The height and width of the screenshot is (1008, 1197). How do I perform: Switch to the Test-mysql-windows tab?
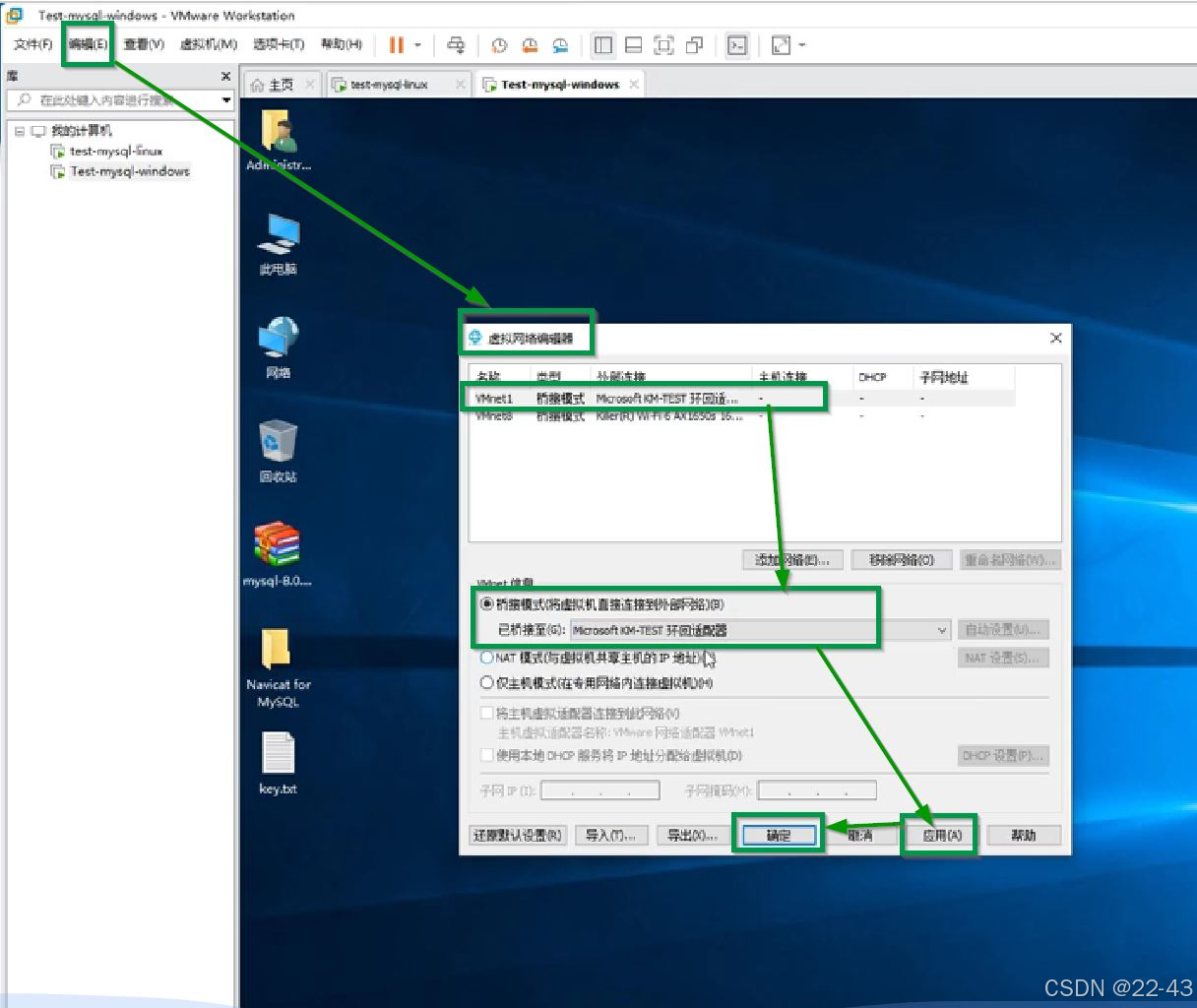click(560, 85)
